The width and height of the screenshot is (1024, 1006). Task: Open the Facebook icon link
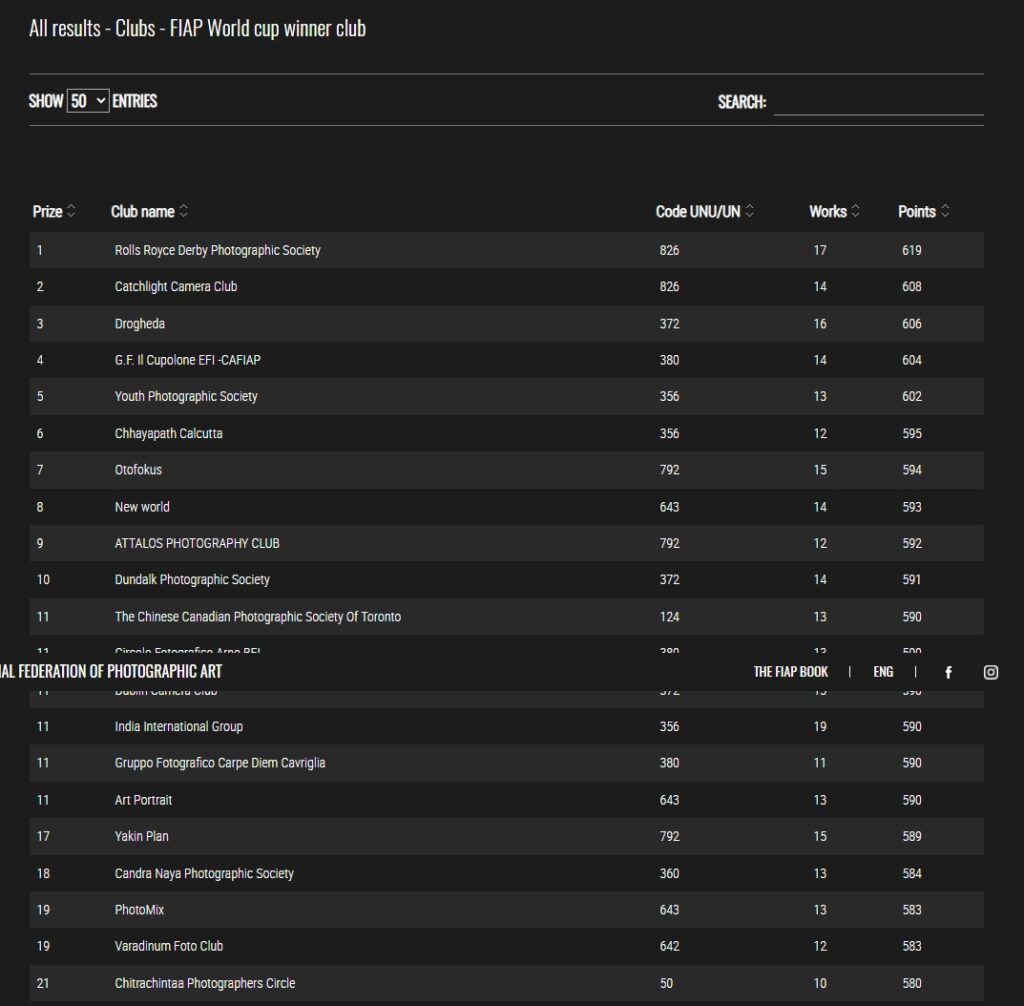[x=948, y=672]
